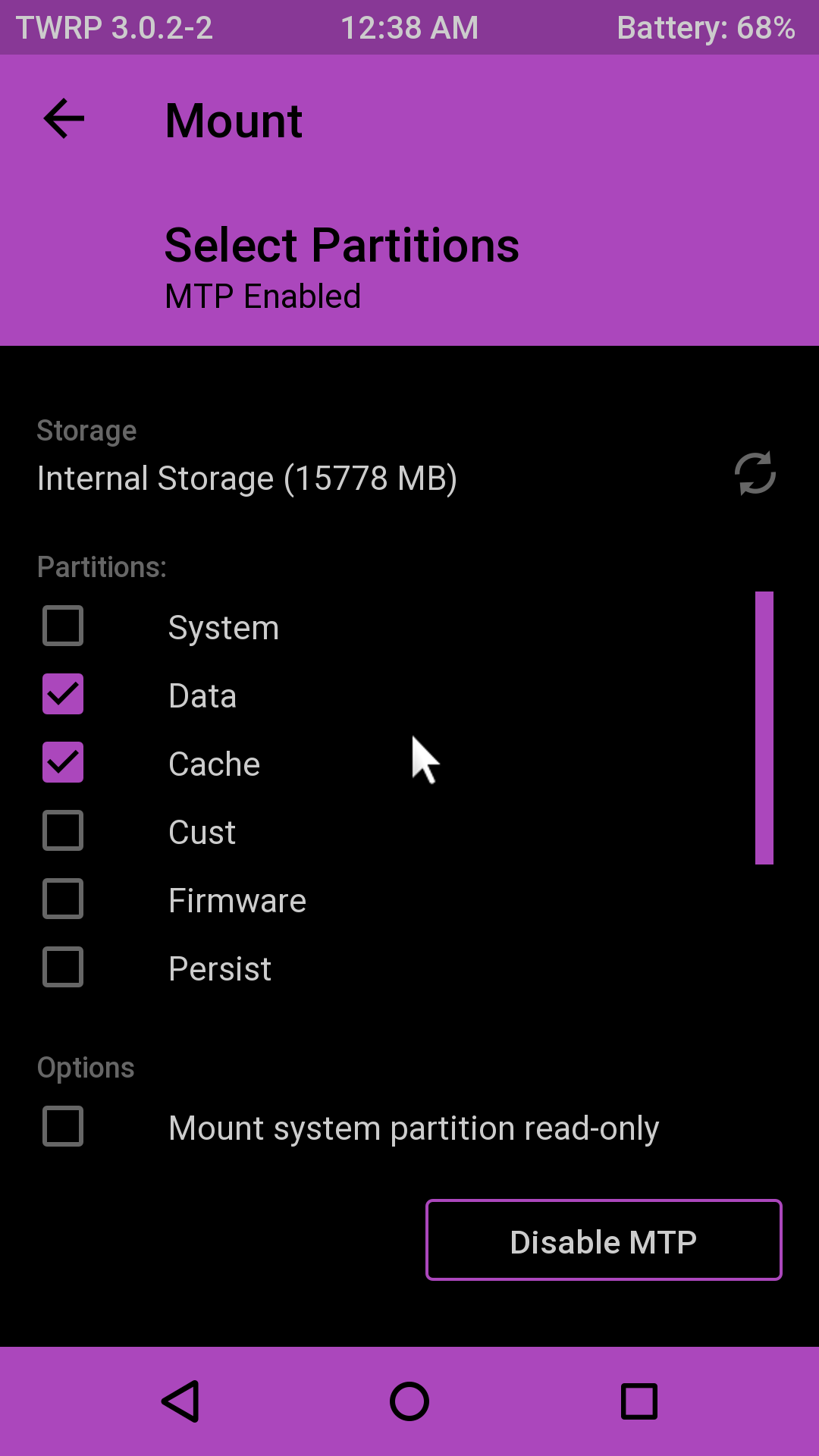Image resolution: width=819 pixels, height=1456 pixels.
Task: Click the partitions list purple scrollbar
Action: (x=764, y=728)
